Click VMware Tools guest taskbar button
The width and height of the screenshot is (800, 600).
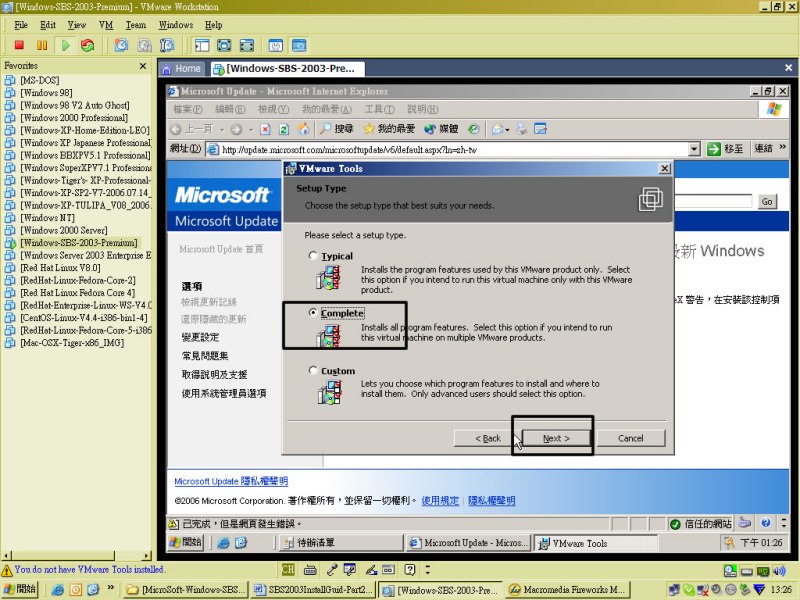pos(595,543)
